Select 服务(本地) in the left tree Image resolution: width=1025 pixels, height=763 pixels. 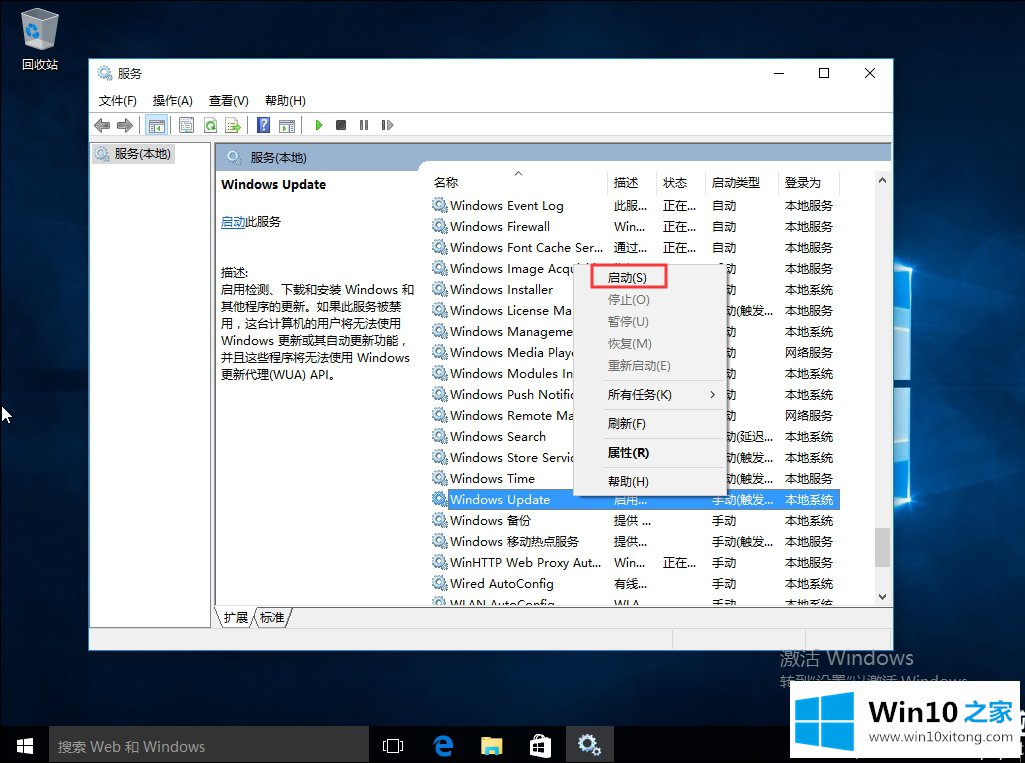[x=134, y=154]
